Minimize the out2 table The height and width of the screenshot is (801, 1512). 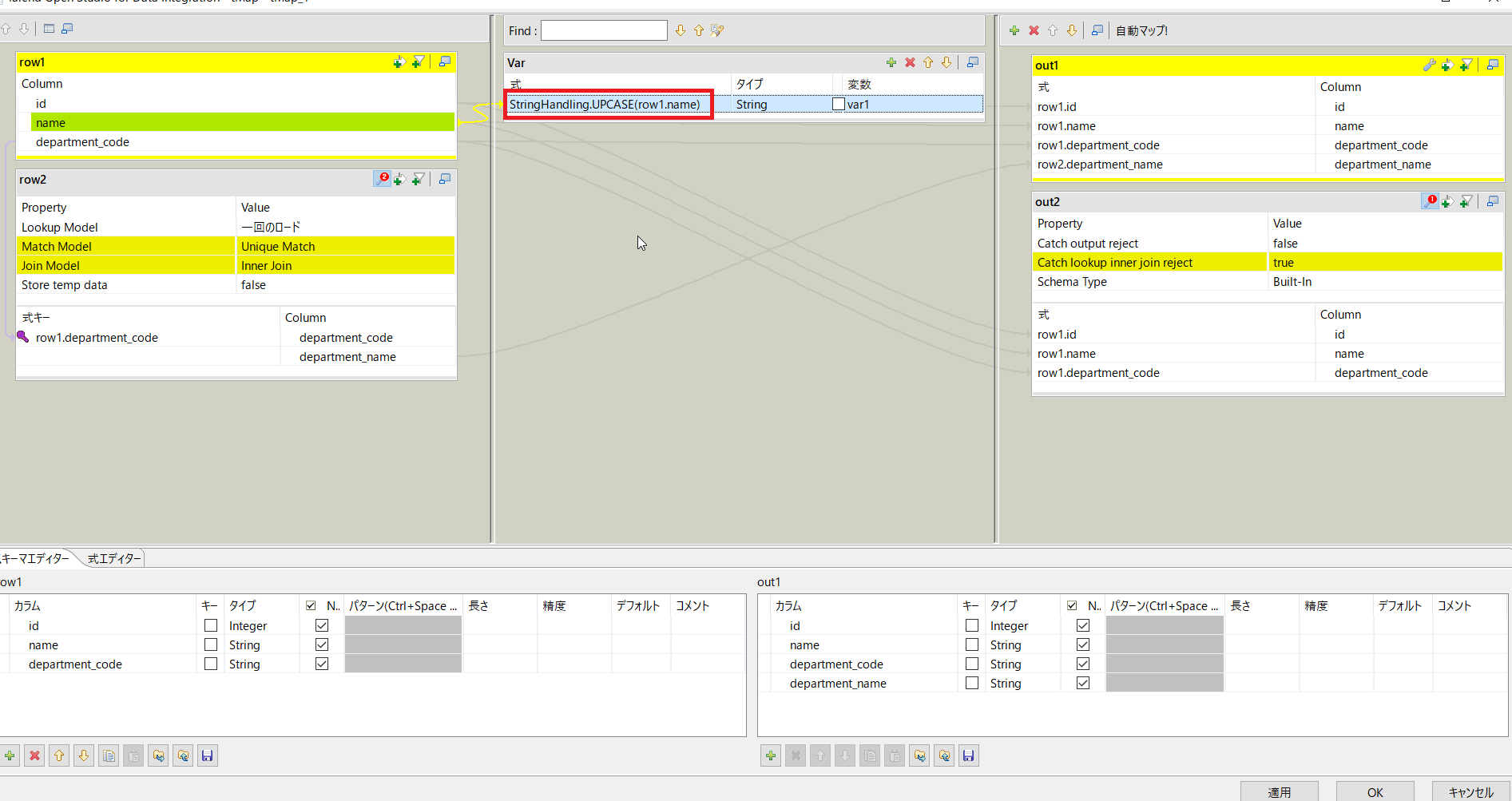(x=1492, y=201)
